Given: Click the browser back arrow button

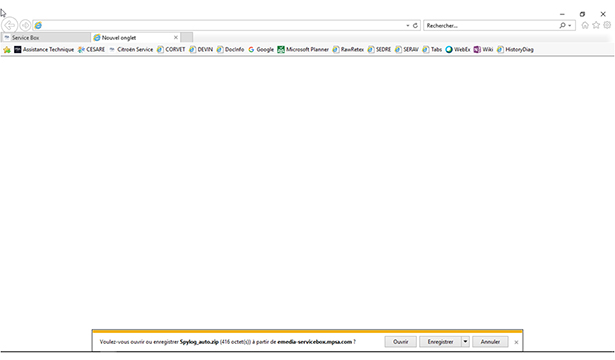Looking at the screenshot, I should pos(9,25).
